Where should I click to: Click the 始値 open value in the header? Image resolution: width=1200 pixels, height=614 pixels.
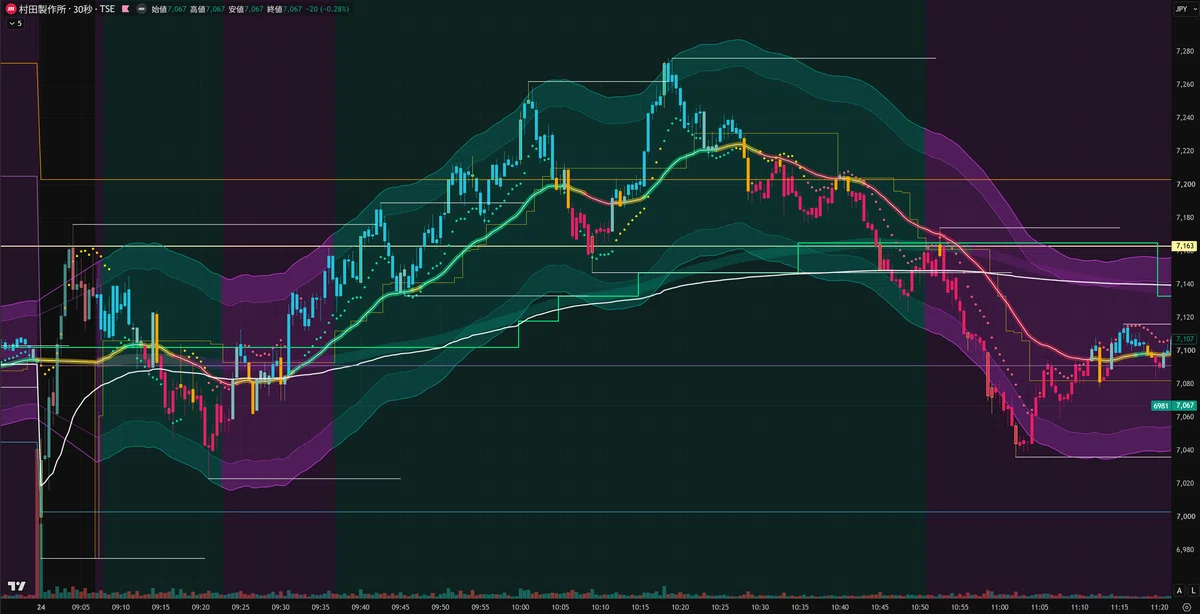point(168,8)
